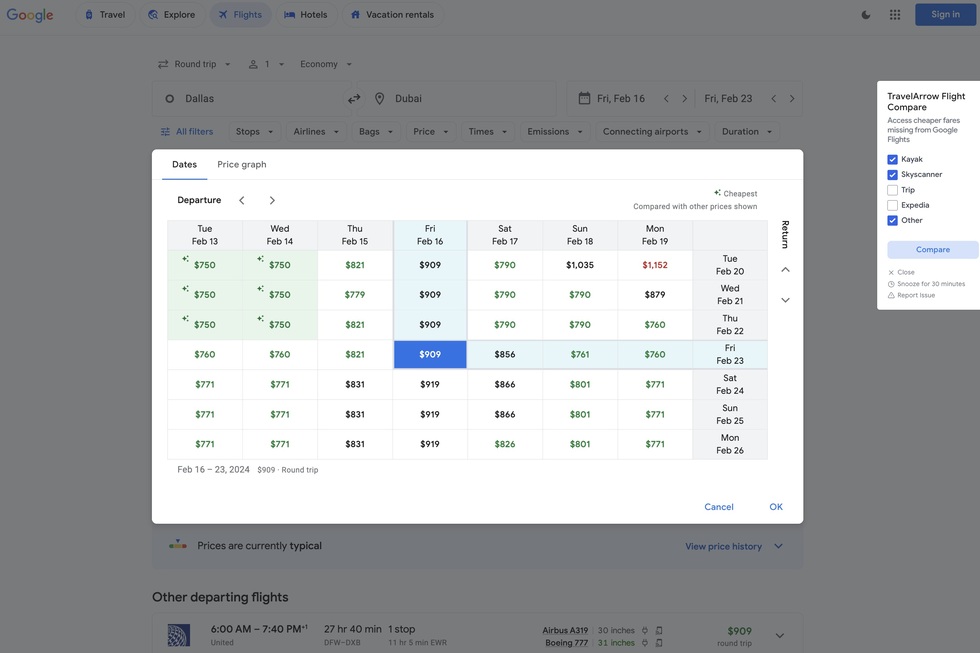Confirm dates with OK
980x653 pixels.
point(776,507)
